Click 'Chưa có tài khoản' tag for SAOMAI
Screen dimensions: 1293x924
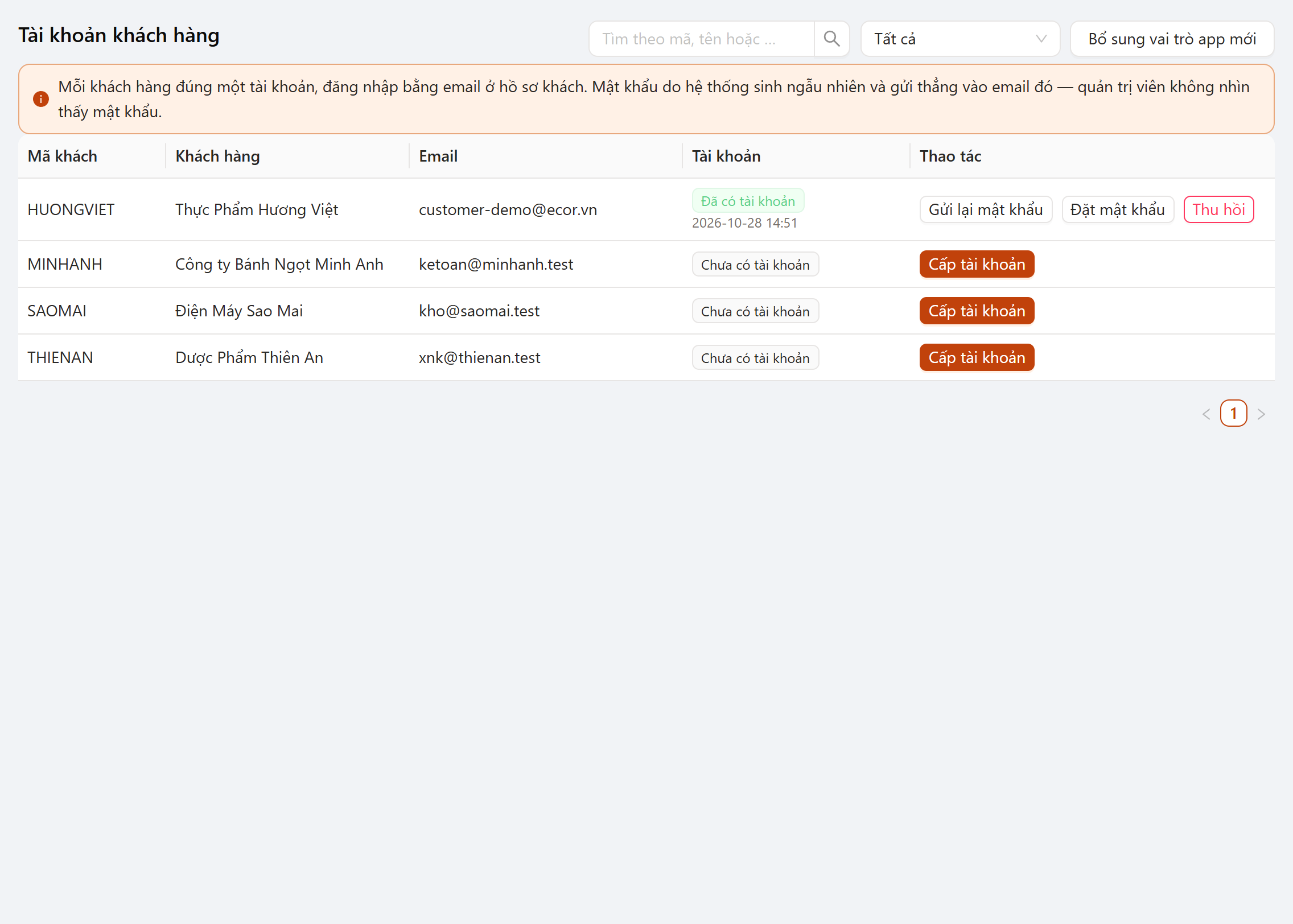pos(755,311)
